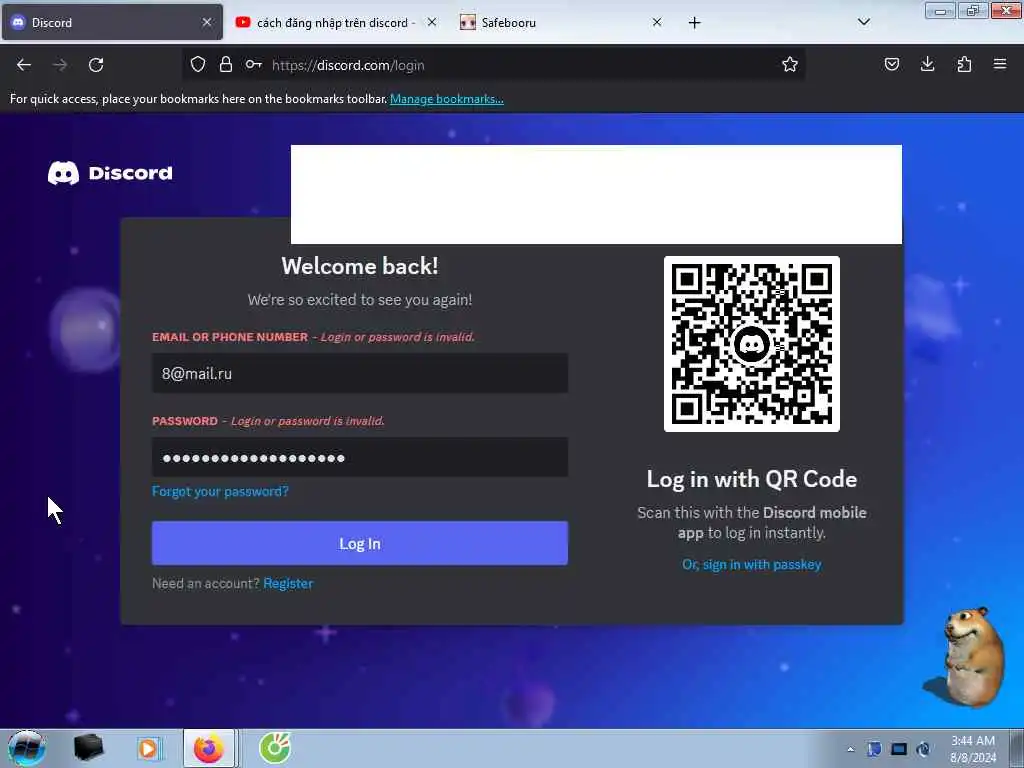This screenshot has width=1024, height=768.
Task: Switch to the Discord tab
Action: (112, 22)
